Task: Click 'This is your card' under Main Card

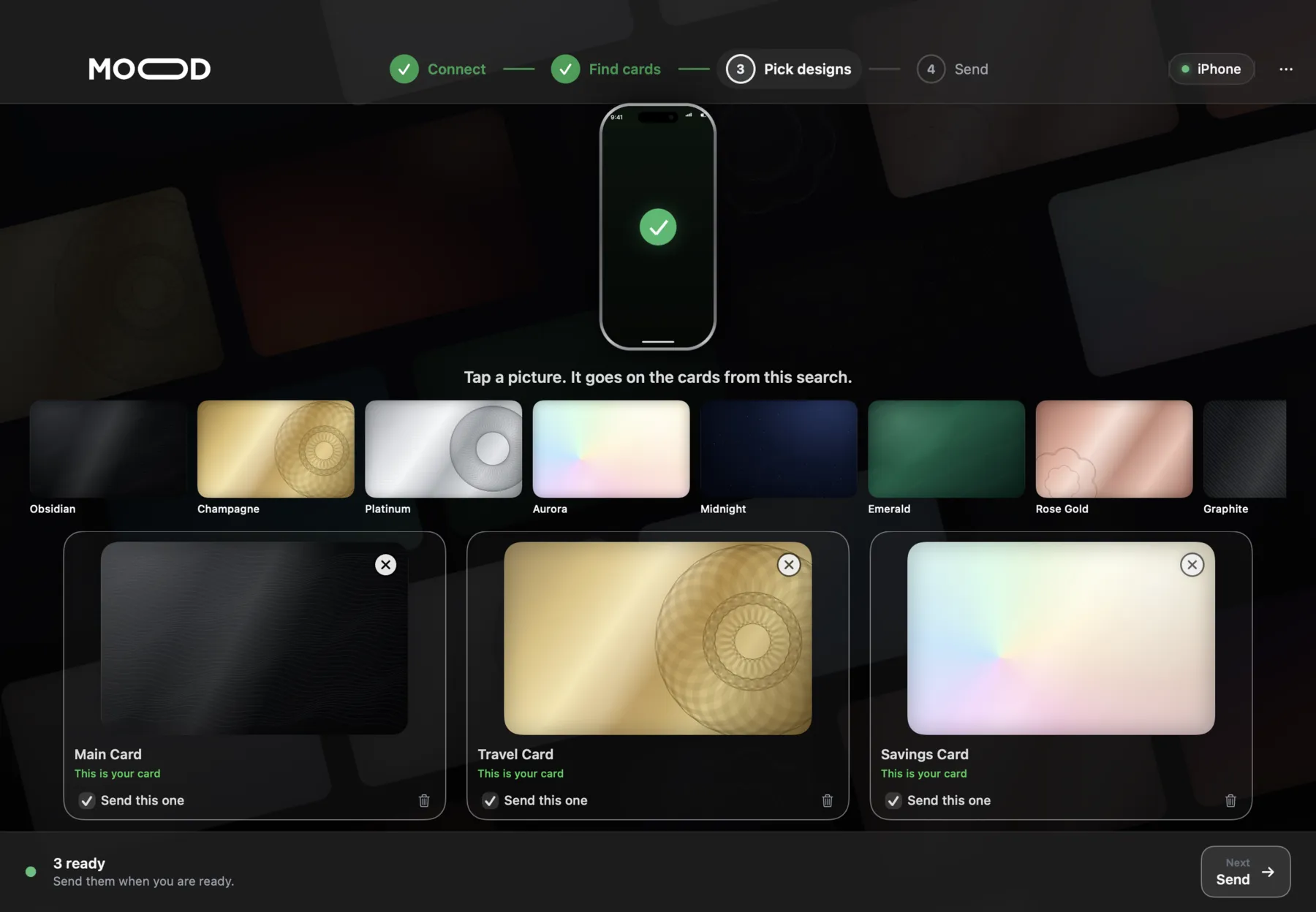Action: click(x=117, y=773)
